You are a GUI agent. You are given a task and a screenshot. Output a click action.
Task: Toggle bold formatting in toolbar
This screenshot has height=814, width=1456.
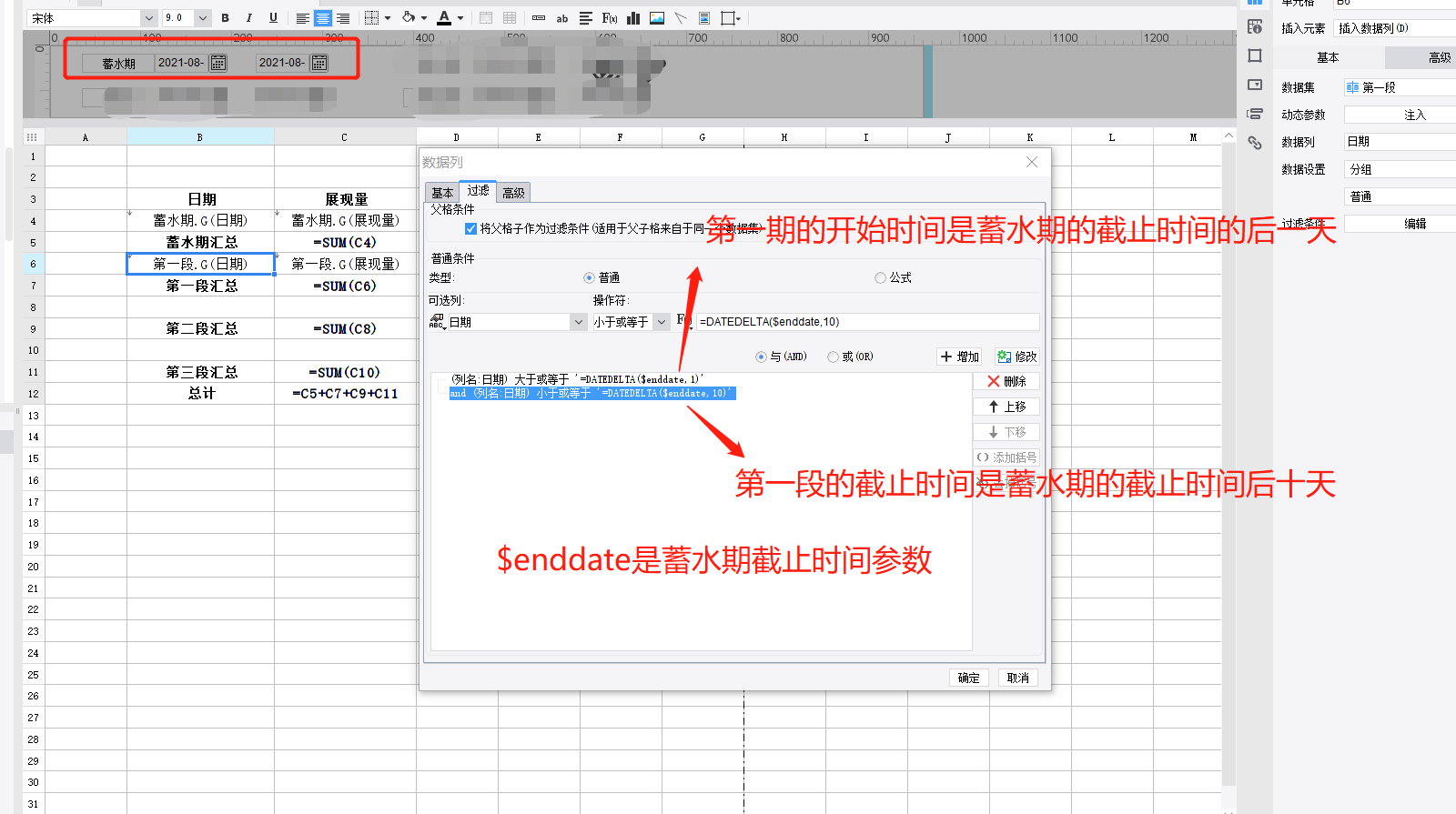click(x=225, y=18)
